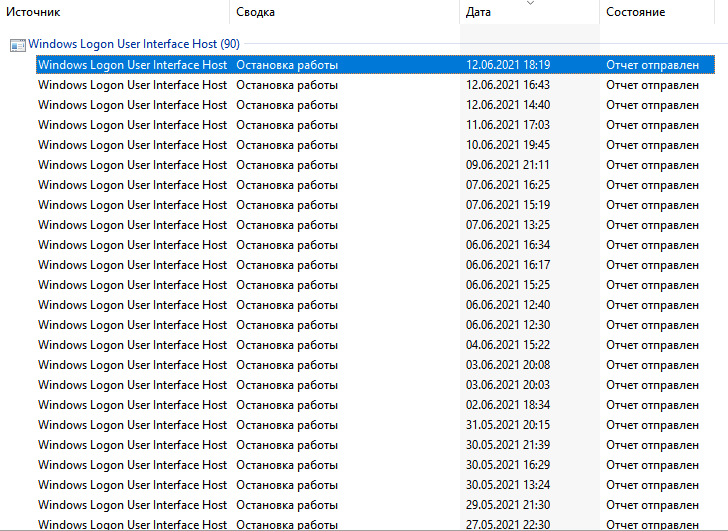Select the report dated 29.05.2021 21:30

point(375,504)
